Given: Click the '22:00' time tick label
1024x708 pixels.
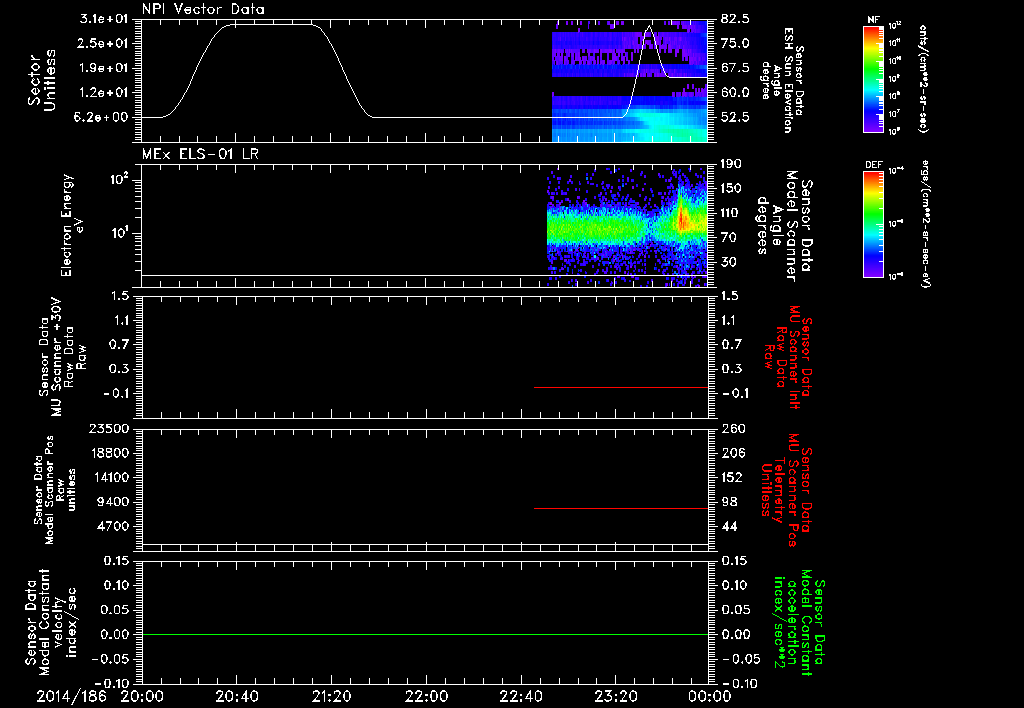Looking at the screenshot, I should pyautogui.click(x=426, y=696).
